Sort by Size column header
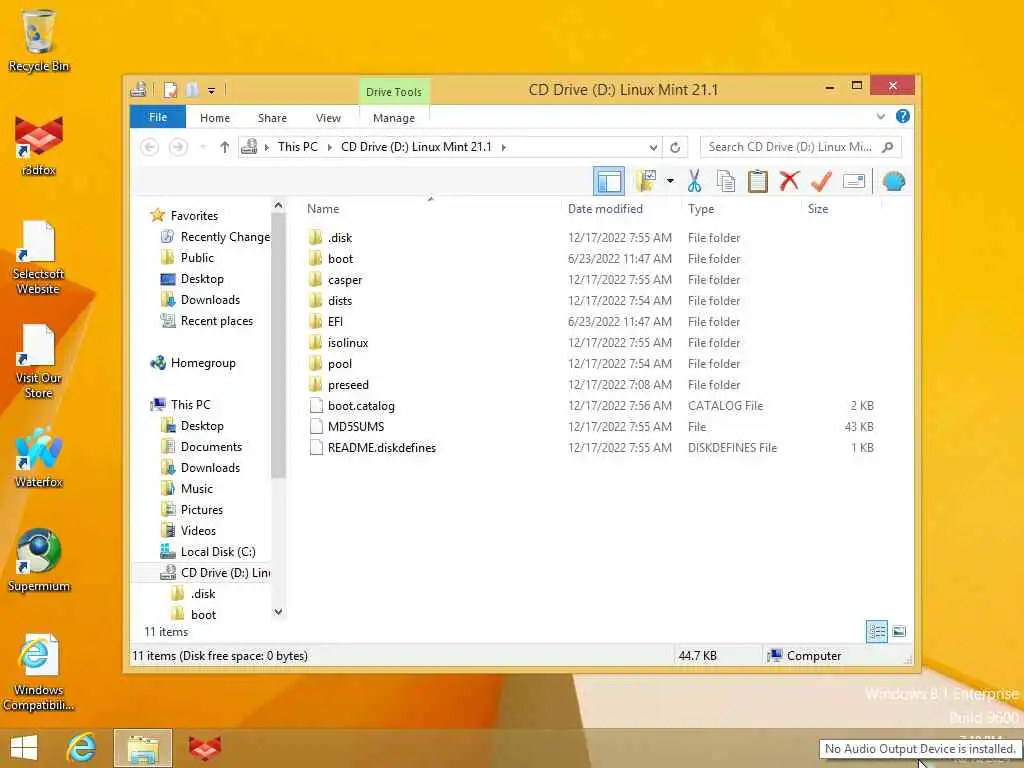The image size is (1024, 768). tap(818, 209)
